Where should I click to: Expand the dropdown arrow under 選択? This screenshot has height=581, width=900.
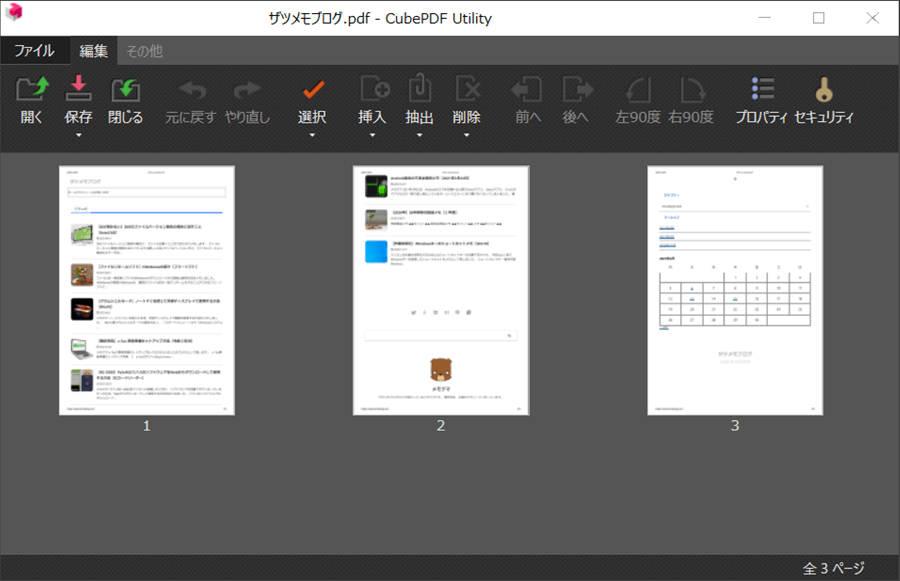[313, 135]
